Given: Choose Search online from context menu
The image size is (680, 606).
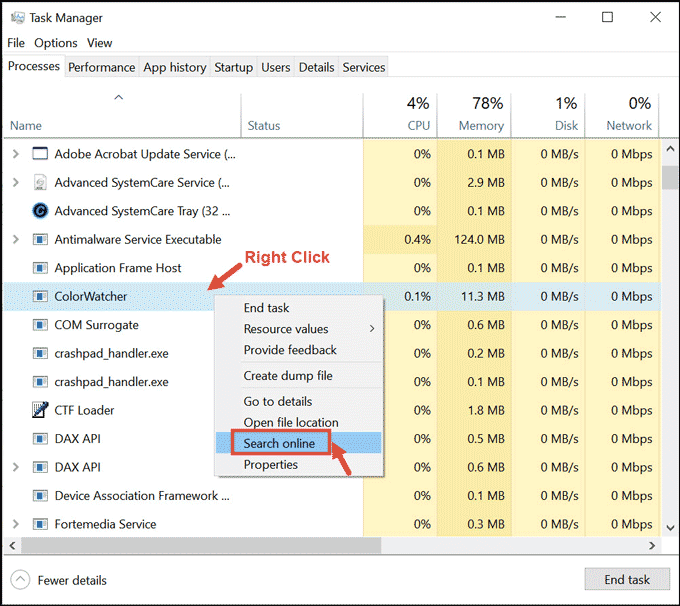Looking at the screenshot, I should coord(279,443).
